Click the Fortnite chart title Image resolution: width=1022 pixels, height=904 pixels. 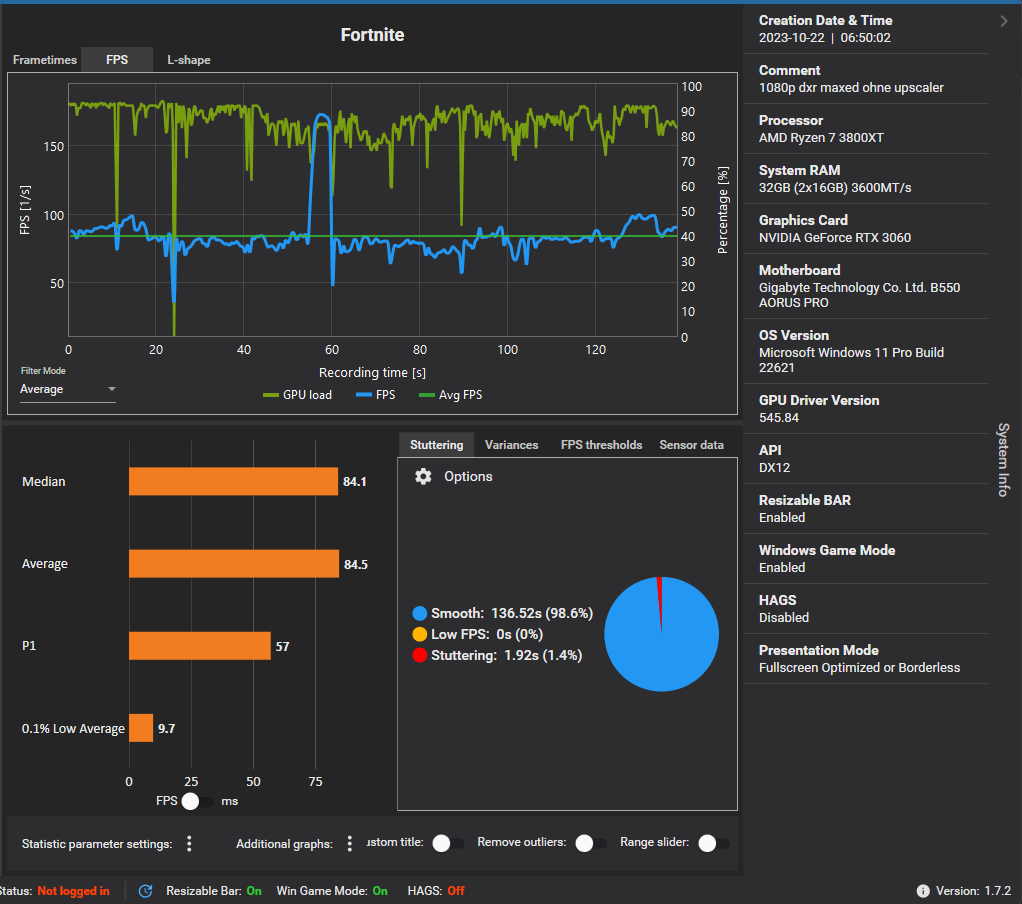coord(372,35)
